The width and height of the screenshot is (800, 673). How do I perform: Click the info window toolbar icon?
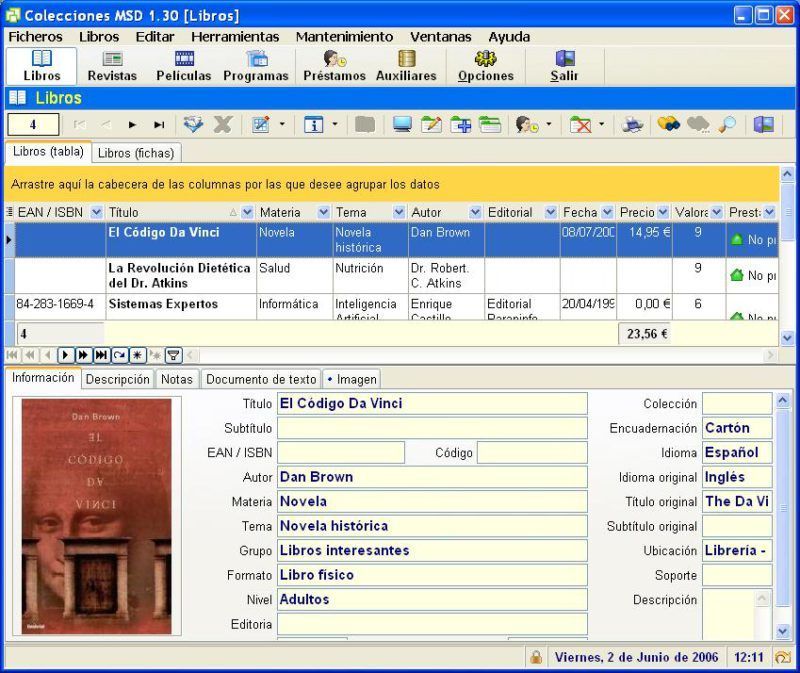pos(313,124)
